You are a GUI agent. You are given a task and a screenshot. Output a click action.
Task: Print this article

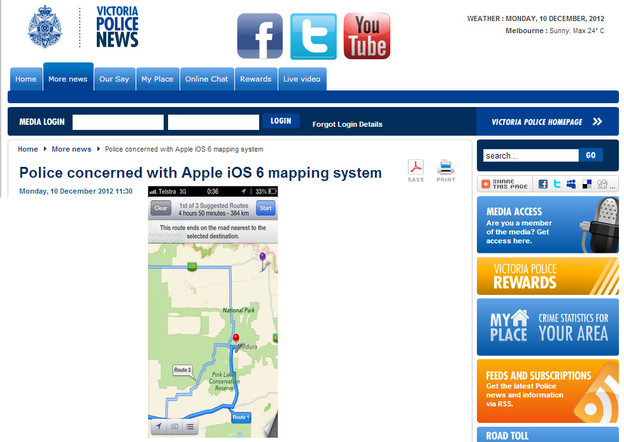pyautogui.click(x=446, y=171)
